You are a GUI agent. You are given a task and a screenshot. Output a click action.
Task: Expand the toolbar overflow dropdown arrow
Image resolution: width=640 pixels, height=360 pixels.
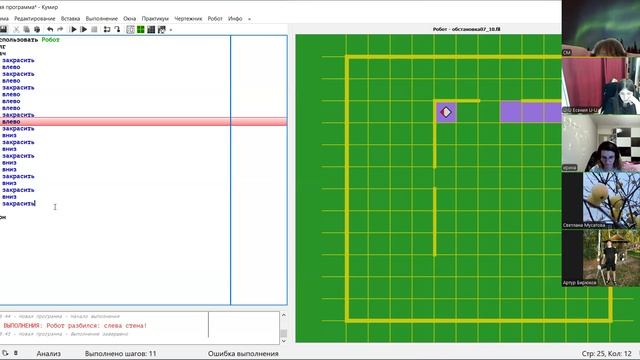coord(171,30)
